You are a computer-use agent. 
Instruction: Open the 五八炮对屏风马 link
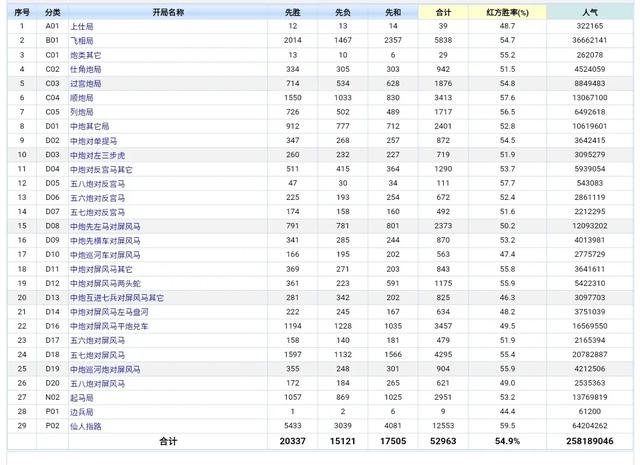point(98,383)
